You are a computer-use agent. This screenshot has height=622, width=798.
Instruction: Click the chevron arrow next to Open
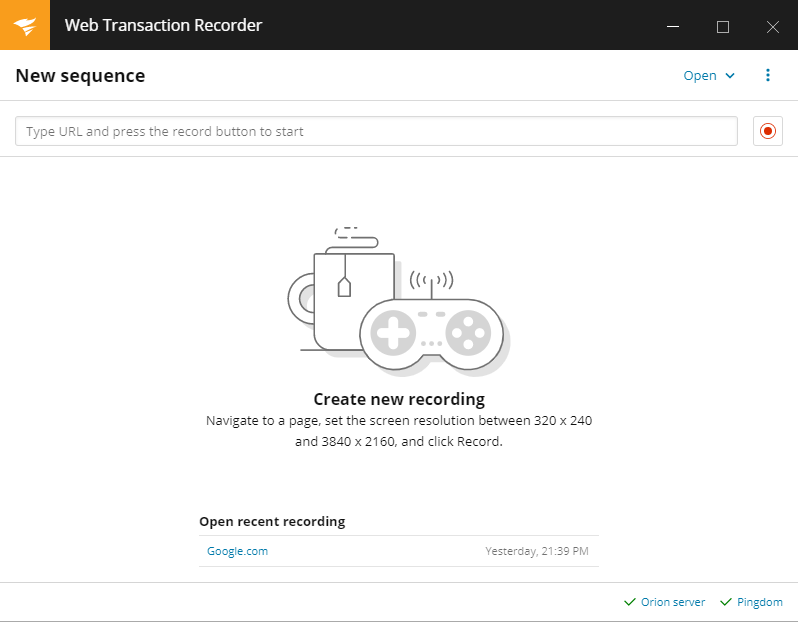(x=730, y=76)
